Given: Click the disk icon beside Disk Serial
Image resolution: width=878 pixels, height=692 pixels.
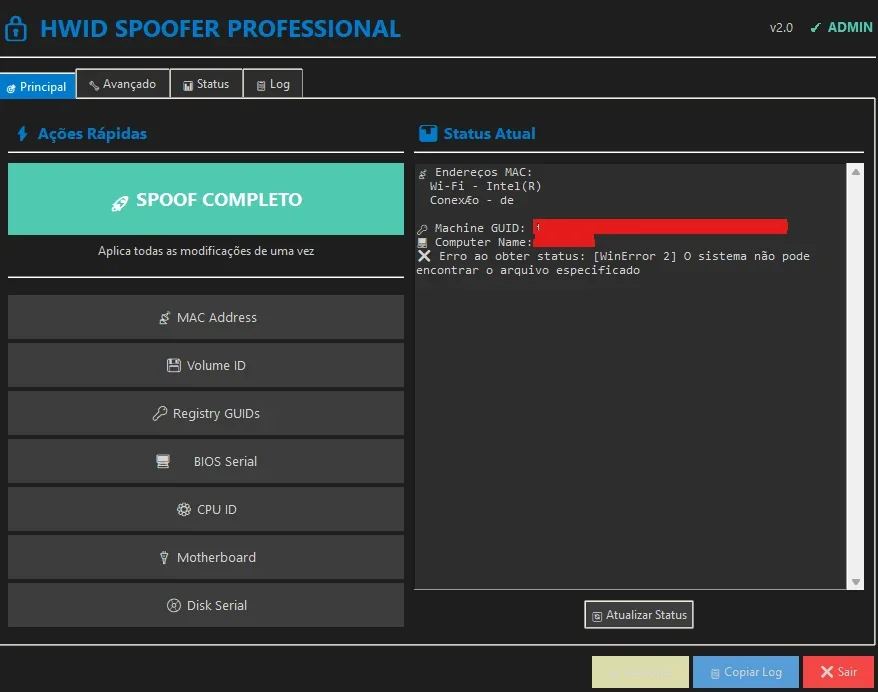Looking at the screenshot, I should 174,605.
